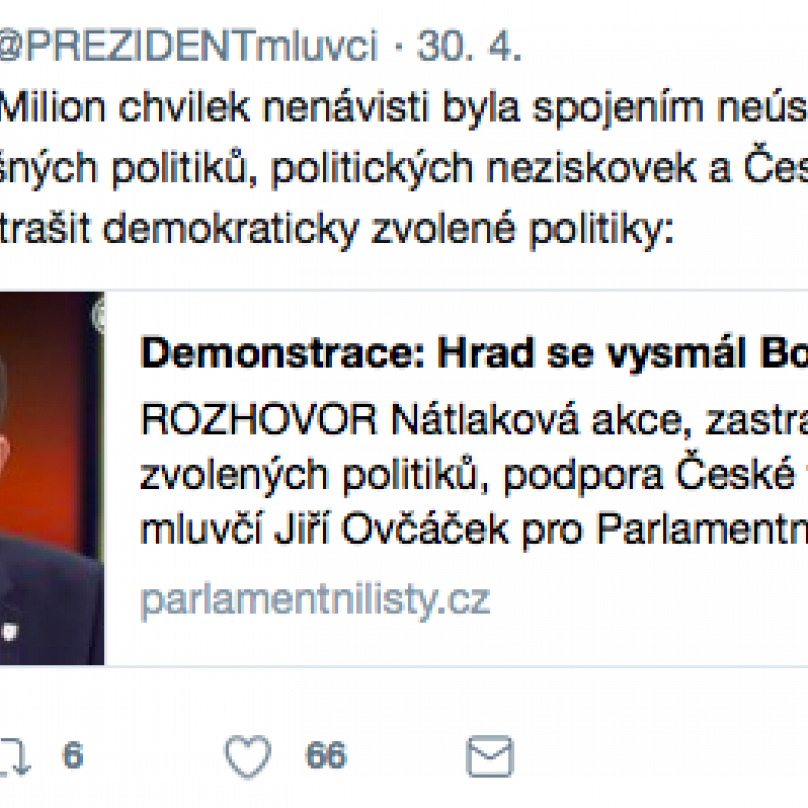This screenshot has height=808, width=808.
Task: Click the white pin on the suit lapel
Action: pyautogui.click(x=9, y=632)
